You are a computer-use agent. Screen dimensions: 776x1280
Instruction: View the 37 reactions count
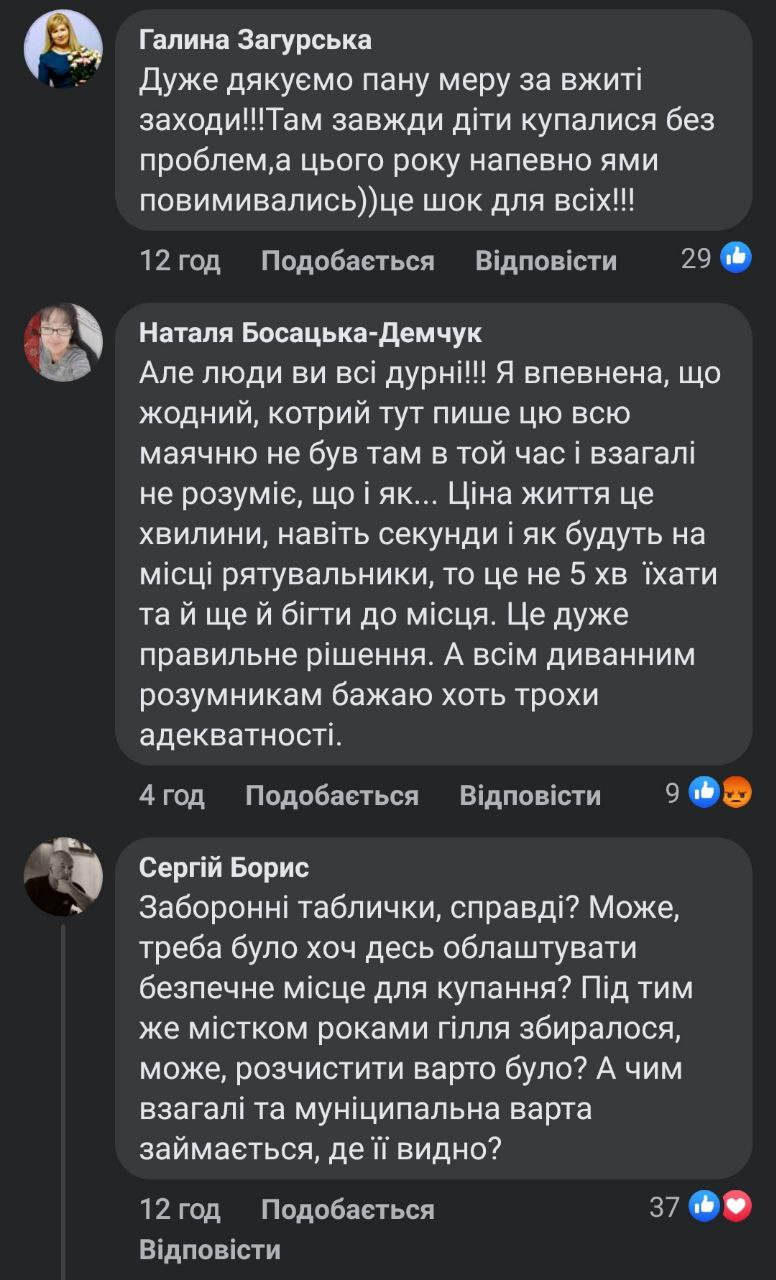pyautogui.click(x=665, y=1207)
